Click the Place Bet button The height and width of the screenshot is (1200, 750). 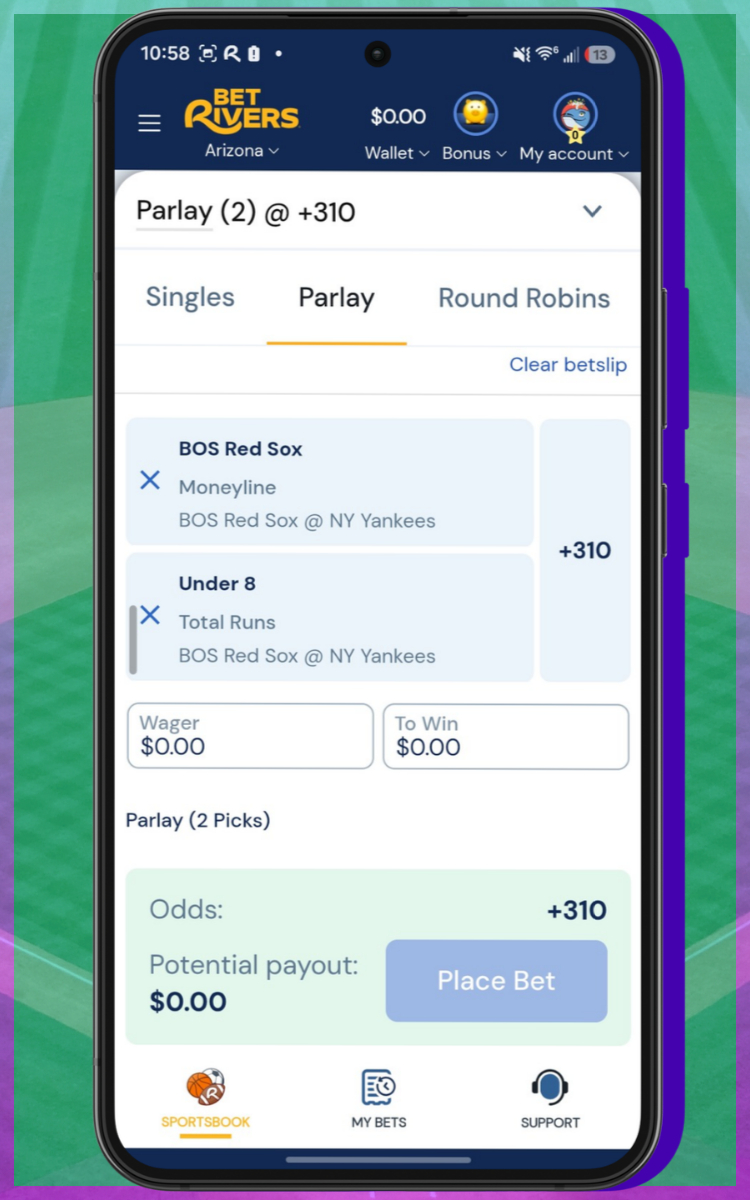[496, 981]
